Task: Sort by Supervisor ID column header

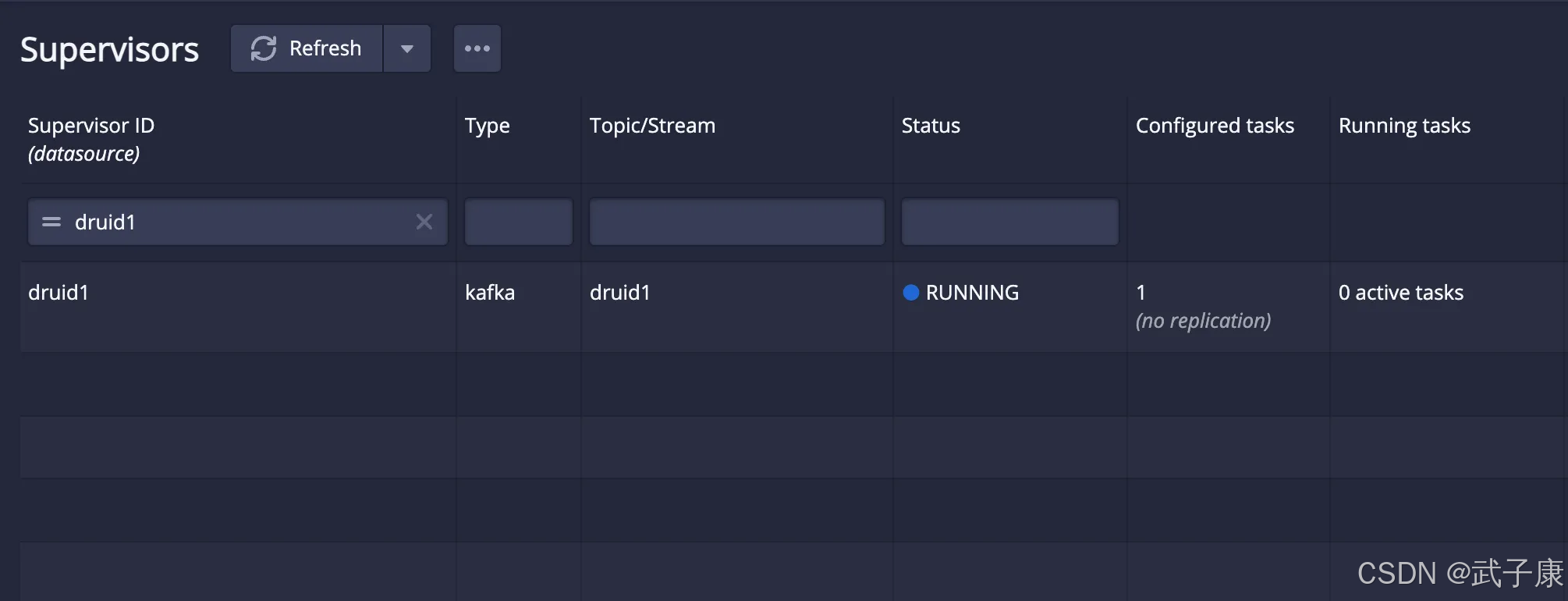Action: pyautogui.click(x=91, y=126)
